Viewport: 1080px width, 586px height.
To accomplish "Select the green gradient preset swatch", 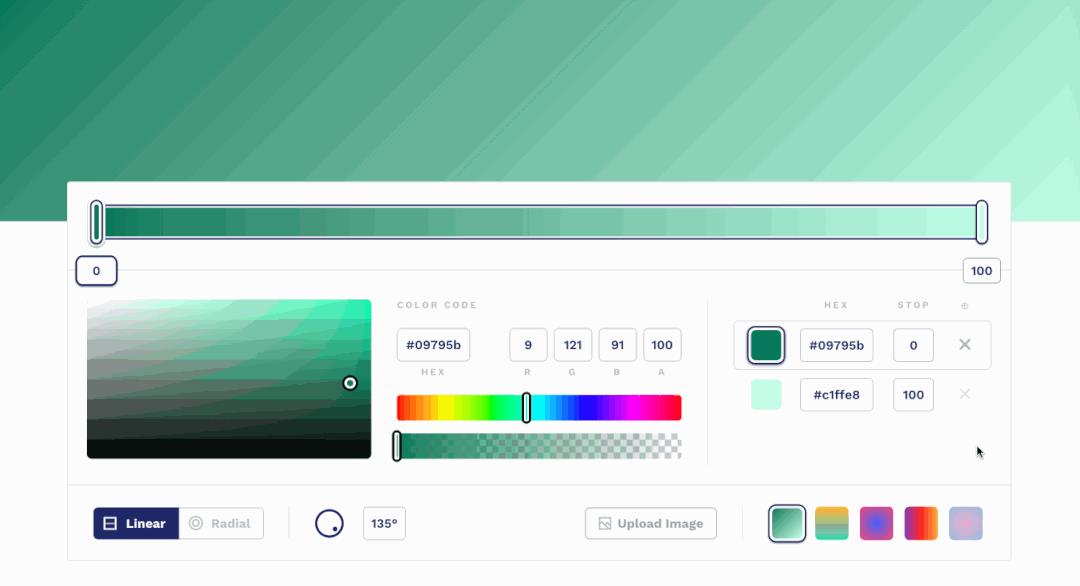I will pyautogui.click(x=787, y=523).
